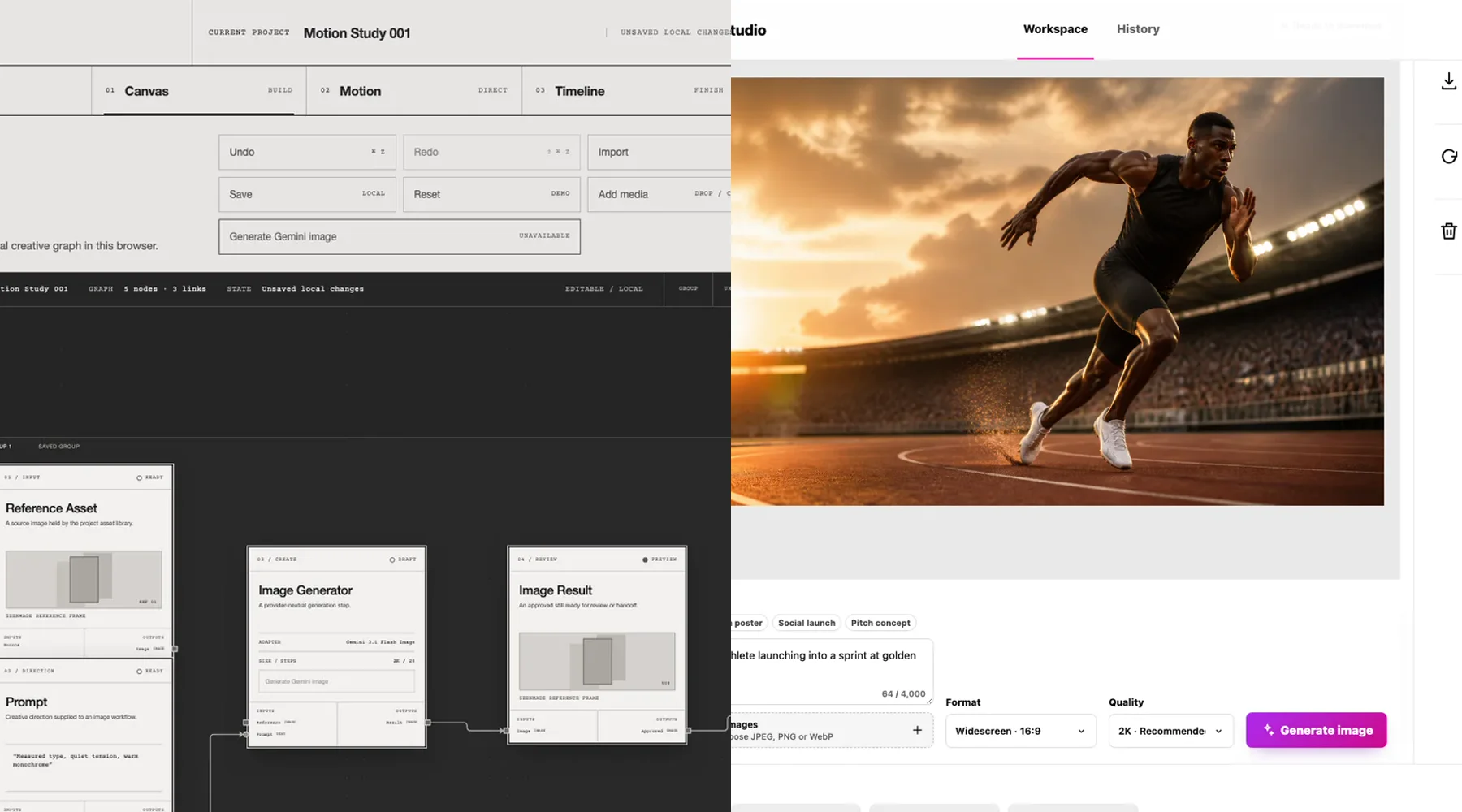Click the PREVIEW status on Image Result node

click(660, 559)
